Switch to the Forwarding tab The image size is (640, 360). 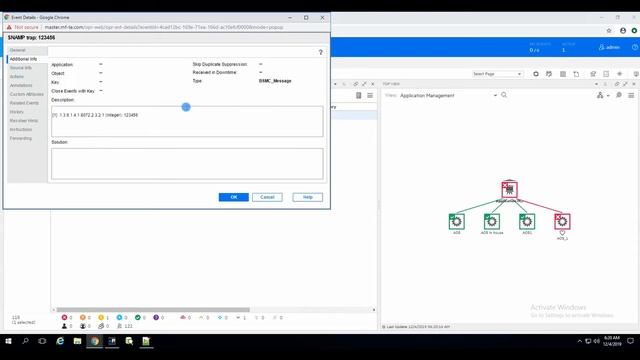(20, 138)
